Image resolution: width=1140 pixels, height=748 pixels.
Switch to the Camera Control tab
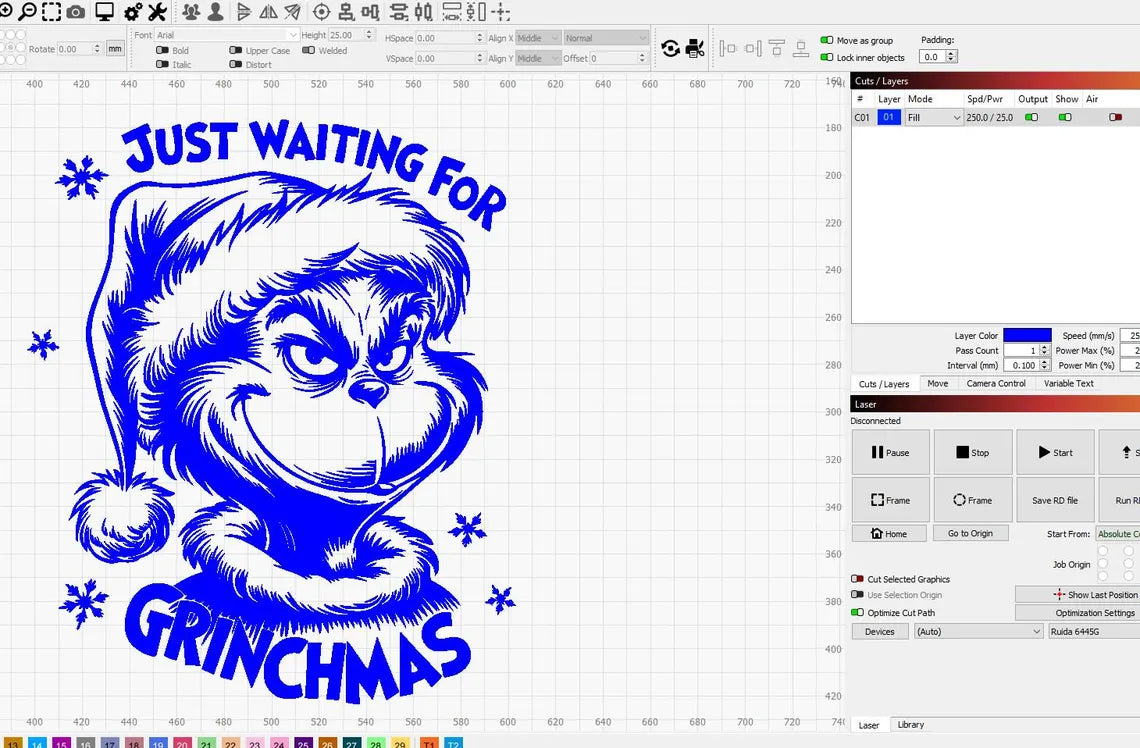click(x=995, y=383)
